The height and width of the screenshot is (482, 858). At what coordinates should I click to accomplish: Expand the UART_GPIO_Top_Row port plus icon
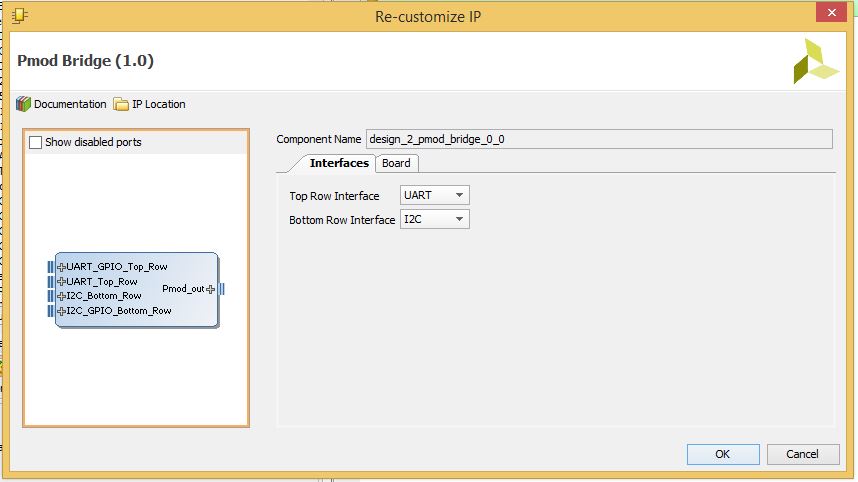coord(61,267)
